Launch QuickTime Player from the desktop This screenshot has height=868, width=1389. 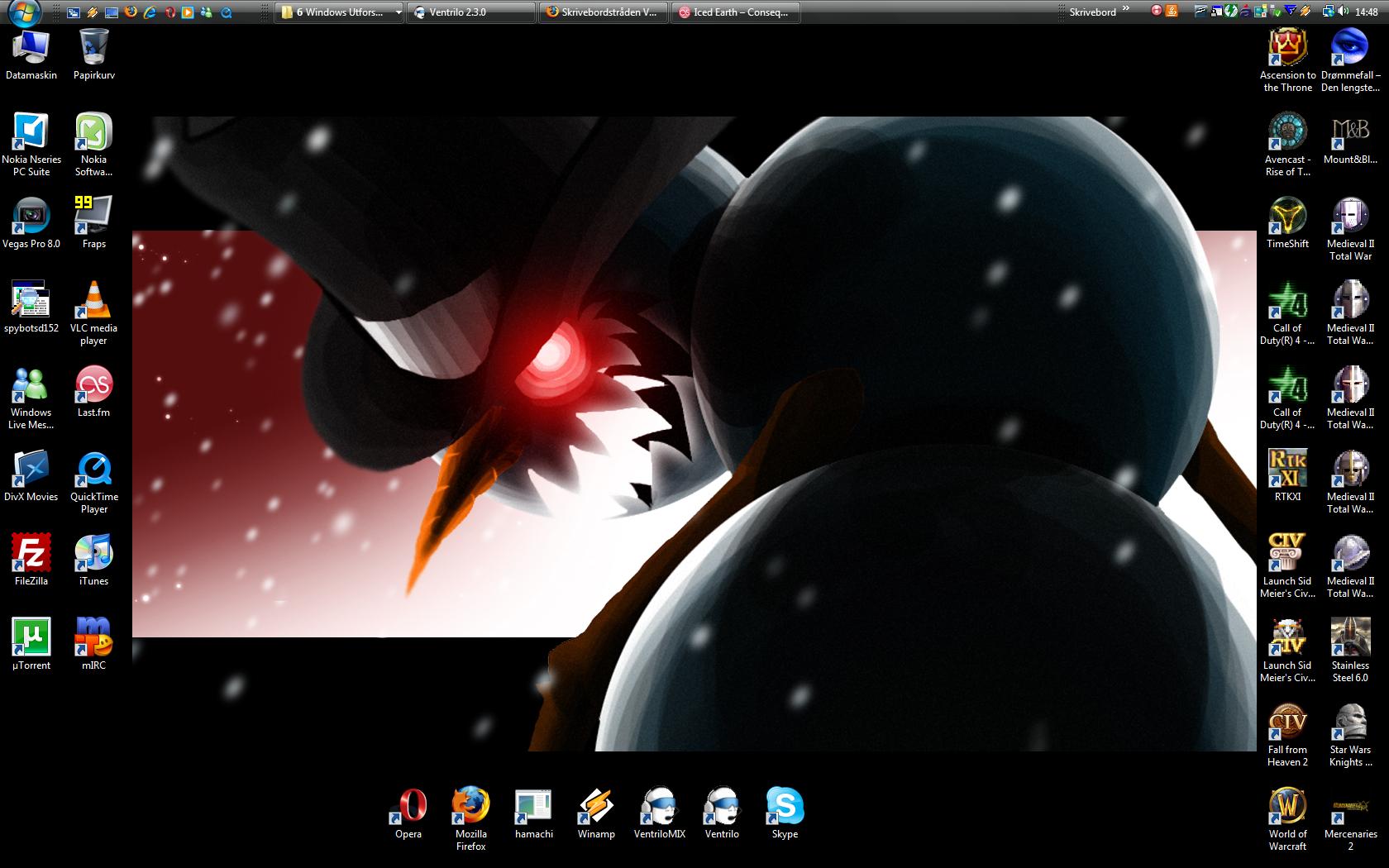pyautogui.click(x=94, y=482)
